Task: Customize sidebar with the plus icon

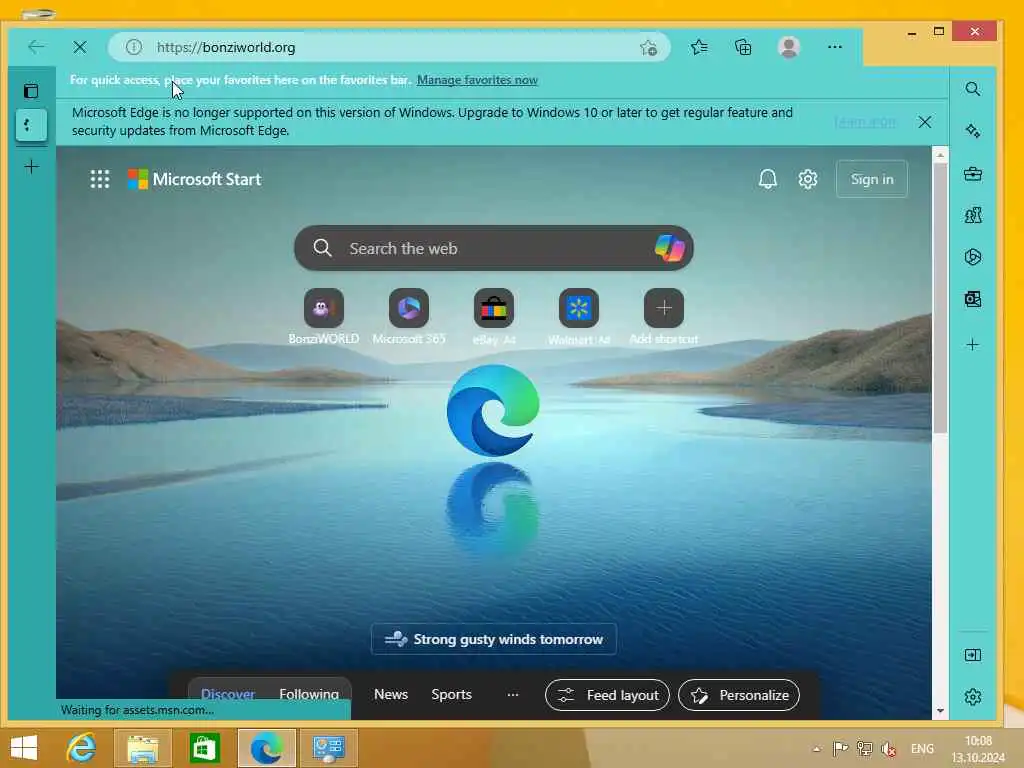Action: click(972, 345)
